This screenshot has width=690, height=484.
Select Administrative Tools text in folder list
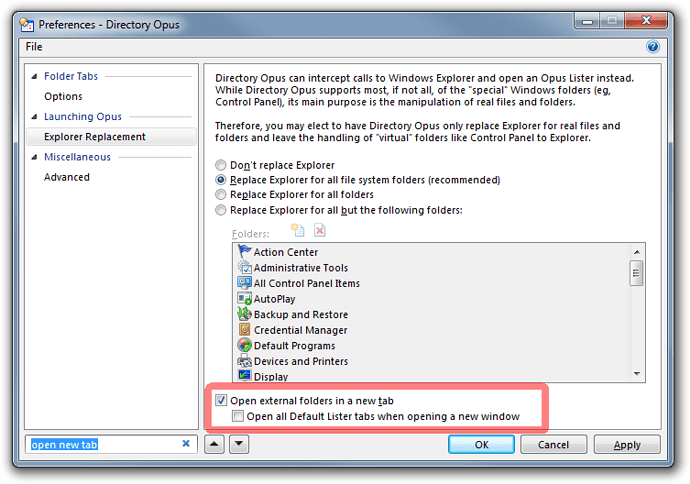tap(301, 268)
